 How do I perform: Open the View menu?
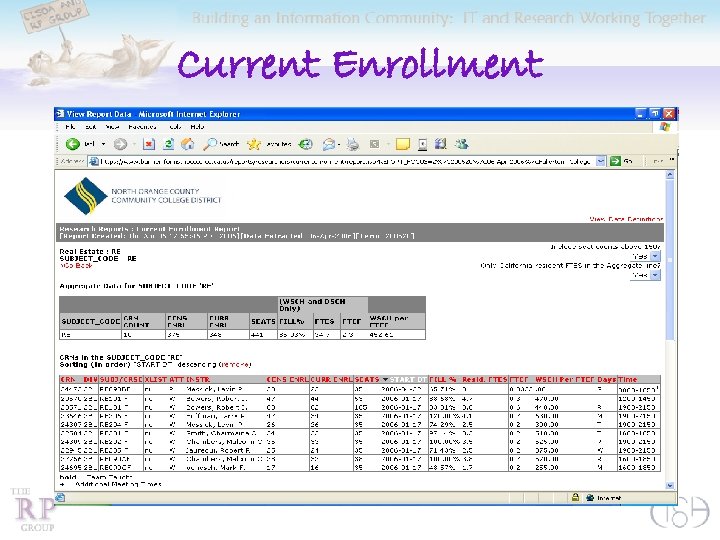pyautogui.click(x=112, y=127)
